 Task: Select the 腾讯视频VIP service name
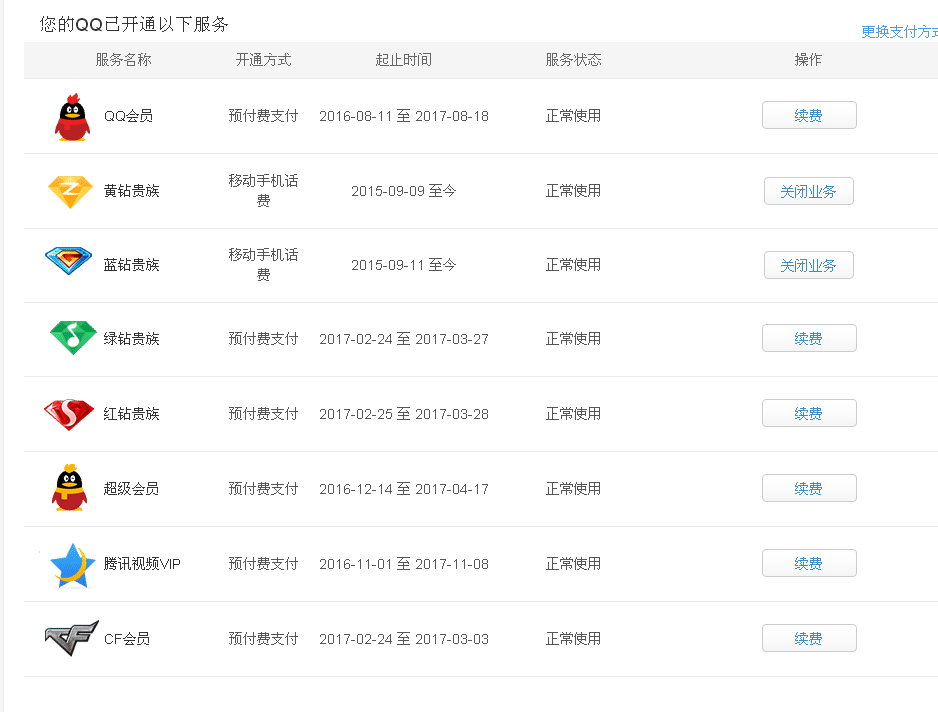coord(142,564)
